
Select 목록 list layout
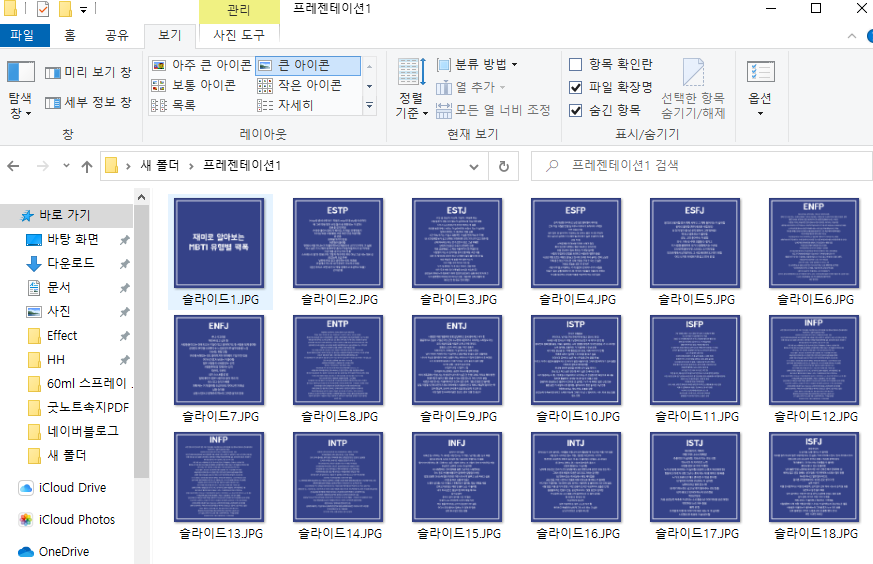coord(174,105)
